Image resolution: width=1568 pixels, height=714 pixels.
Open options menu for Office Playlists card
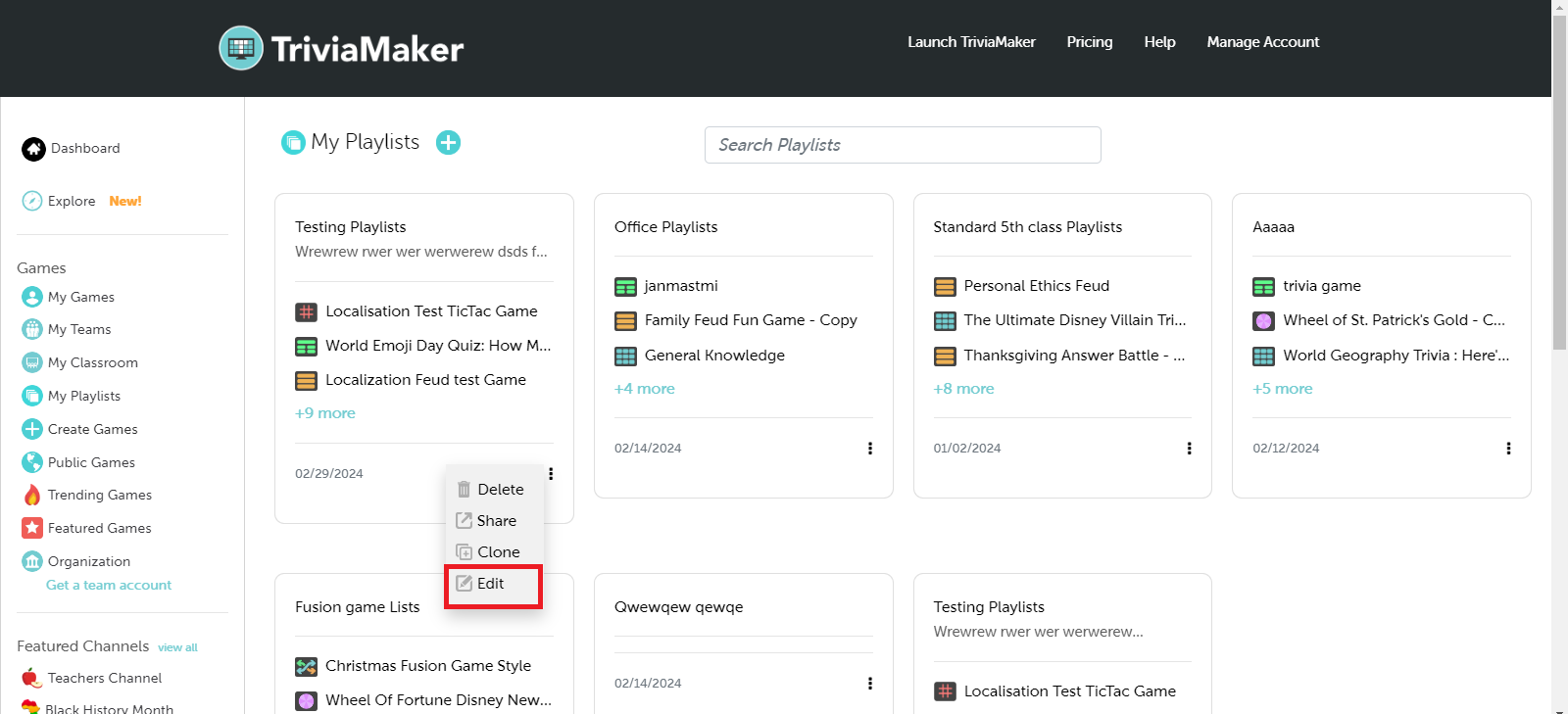(869, 449)
